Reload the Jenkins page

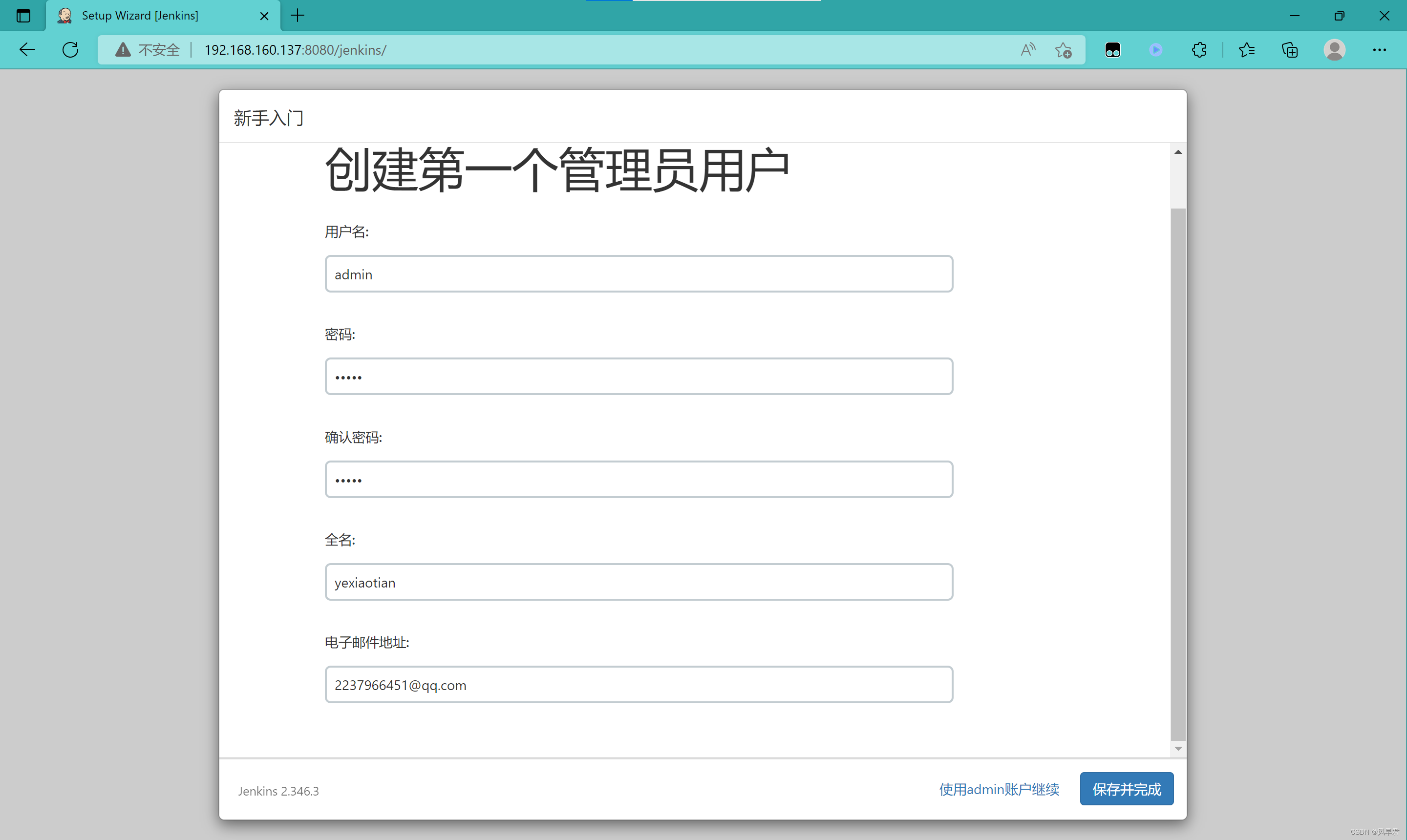click(x=70, y=50)
